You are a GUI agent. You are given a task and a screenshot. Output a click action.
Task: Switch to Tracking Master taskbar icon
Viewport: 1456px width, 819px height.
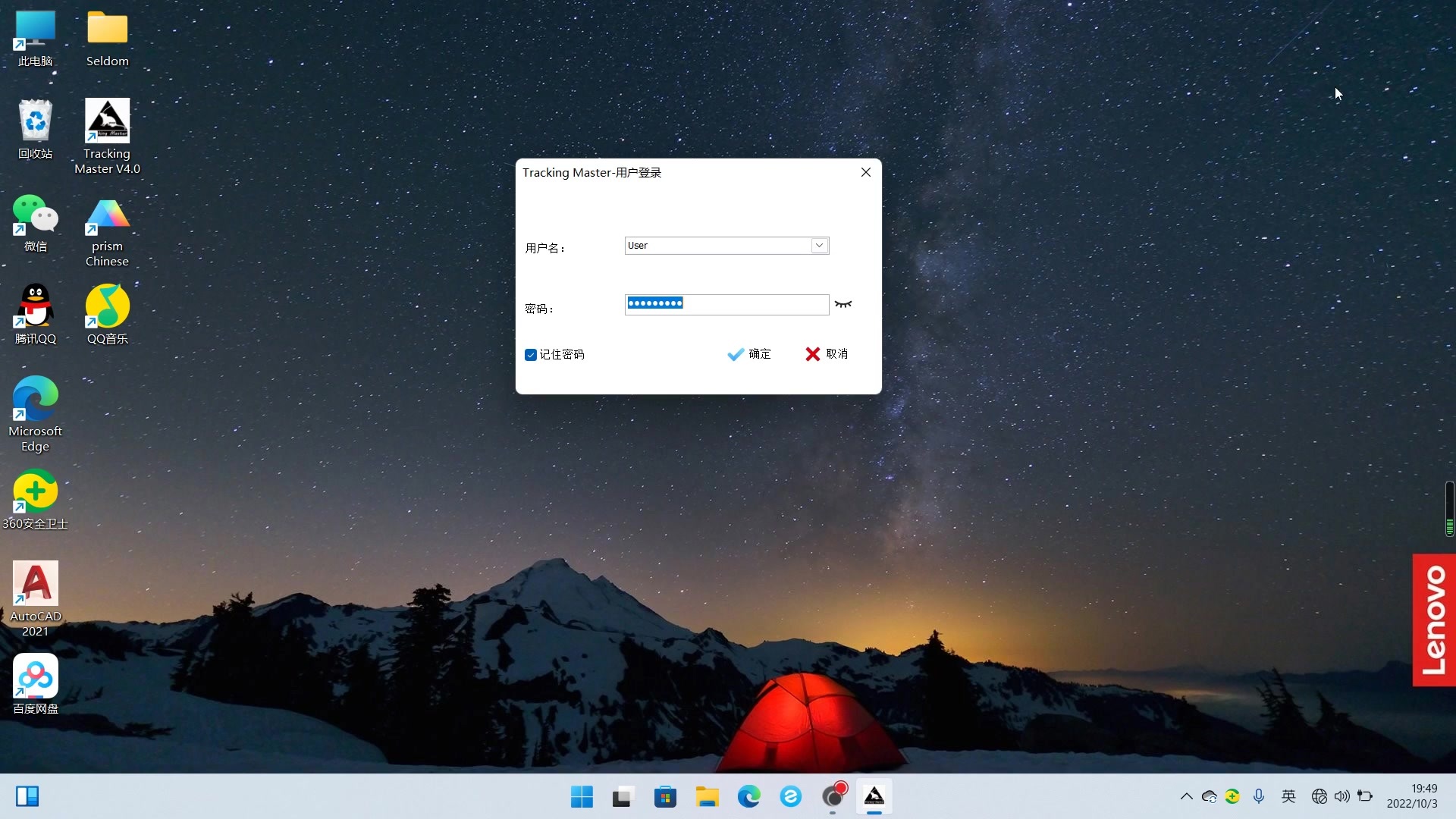(874, 796)
